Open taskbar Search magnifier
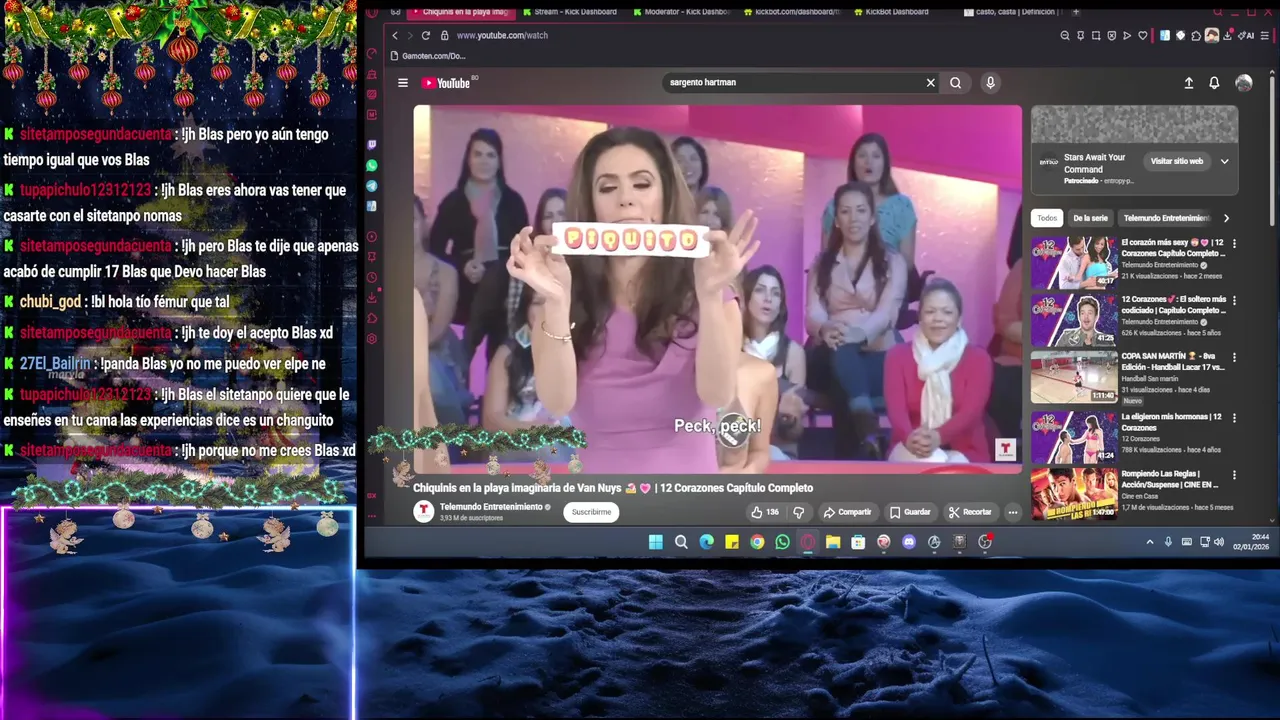This screenshot has height=720, width=1280. [681, 542]
